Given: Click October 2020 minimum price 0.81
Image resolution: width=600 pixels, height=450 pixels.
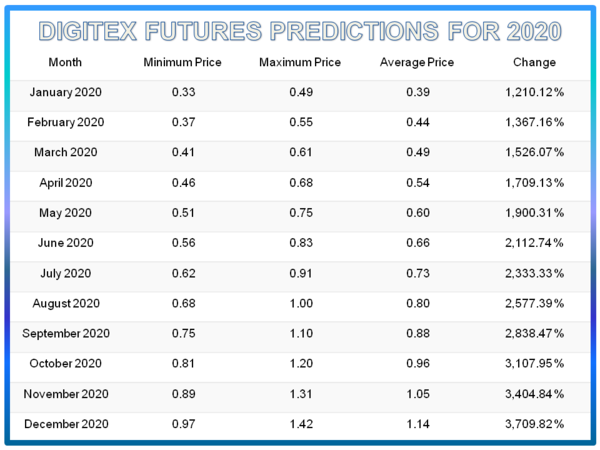Looking at the screenshot, I should click(x=182, y=364).
